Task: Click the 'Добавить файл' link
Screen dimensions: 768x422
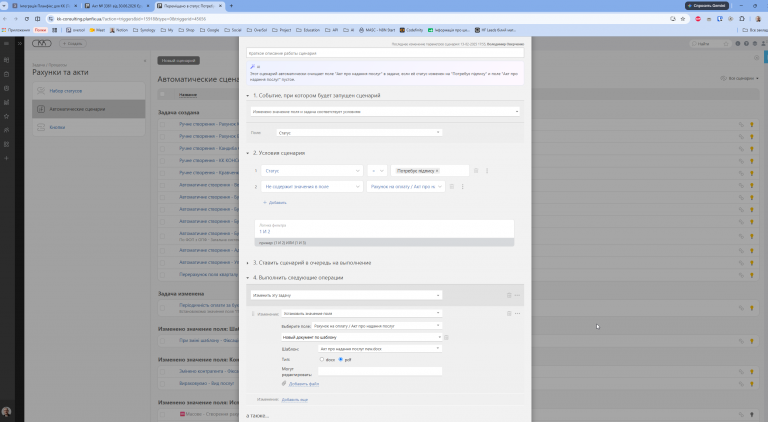Action: [x=304, y=384]
